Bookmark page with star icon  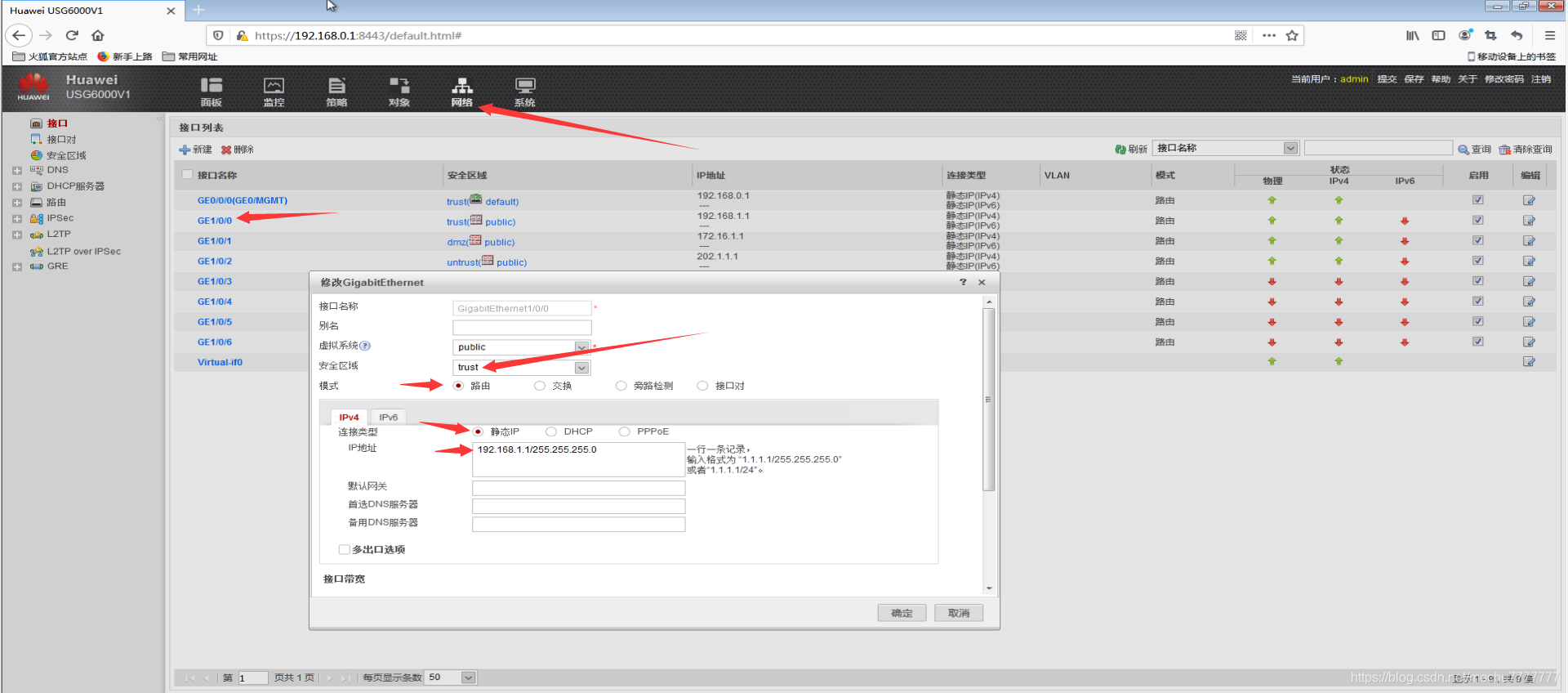pos(1292,35)
